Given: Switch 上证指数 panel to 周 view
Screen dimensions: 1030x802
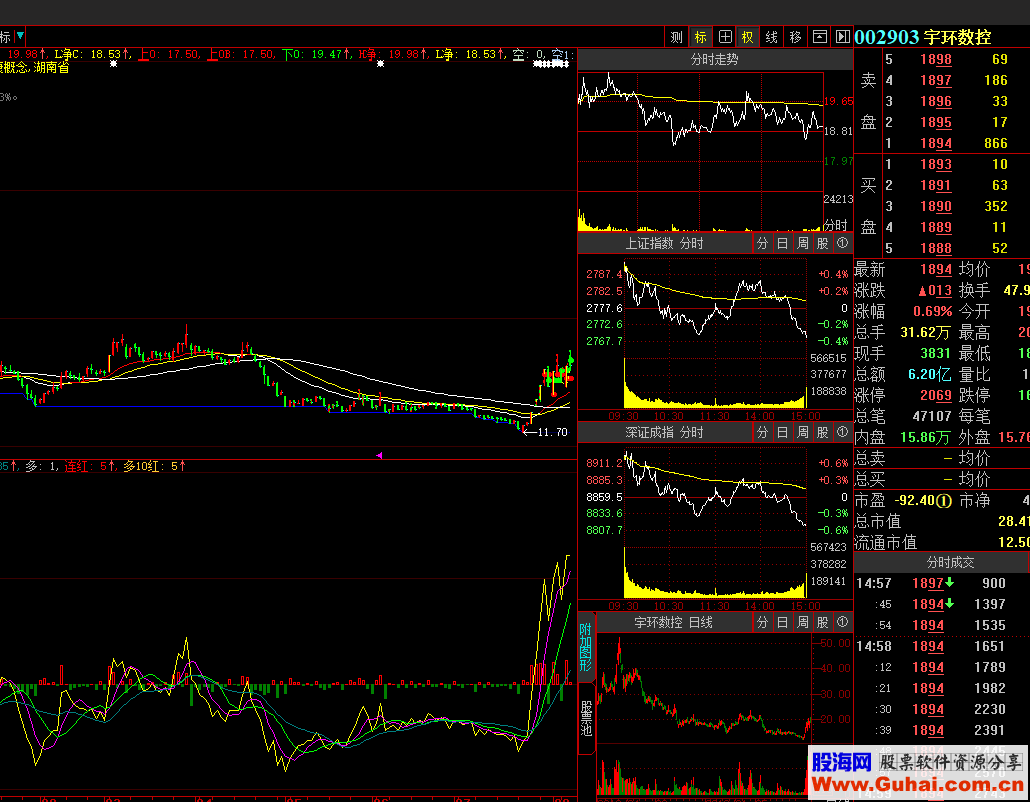Looking at the screenshot, I should coord(803,244).
